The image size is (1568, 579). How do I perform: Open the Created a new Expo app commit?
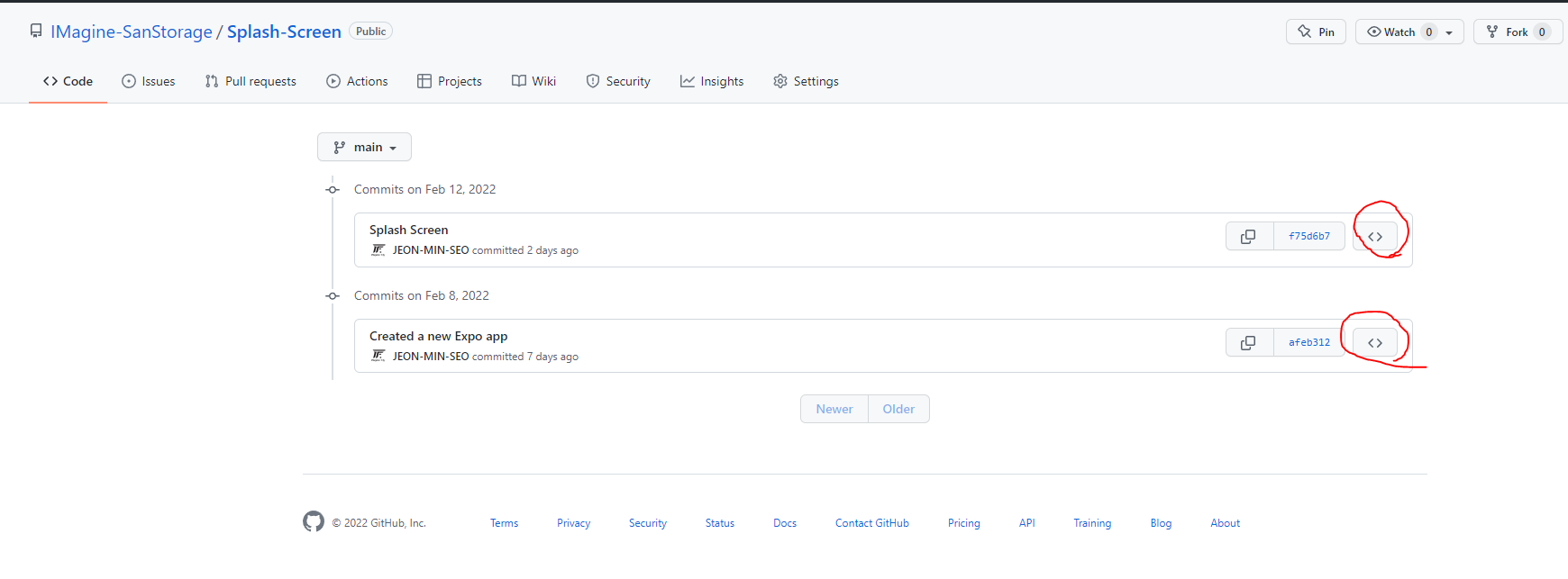click(439, 336)
